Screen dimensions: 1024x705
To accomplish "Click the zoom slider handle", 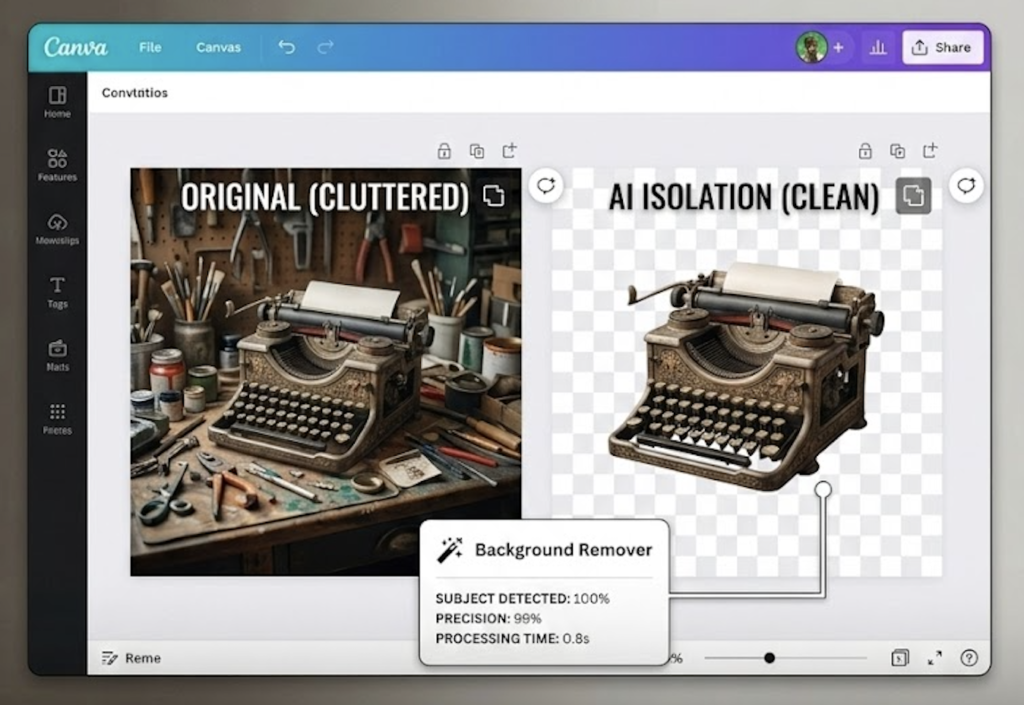I will point(769,658).
